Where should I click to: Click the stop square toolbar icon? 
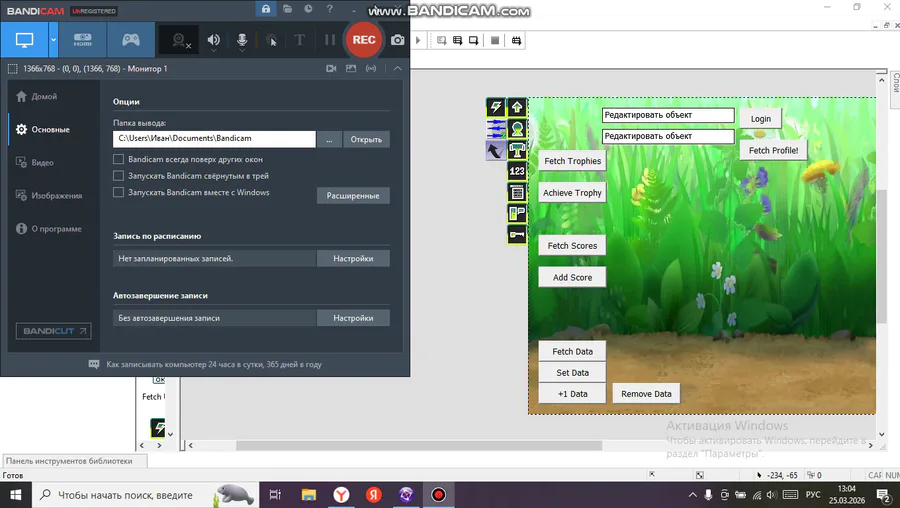(x=495, y=40)
